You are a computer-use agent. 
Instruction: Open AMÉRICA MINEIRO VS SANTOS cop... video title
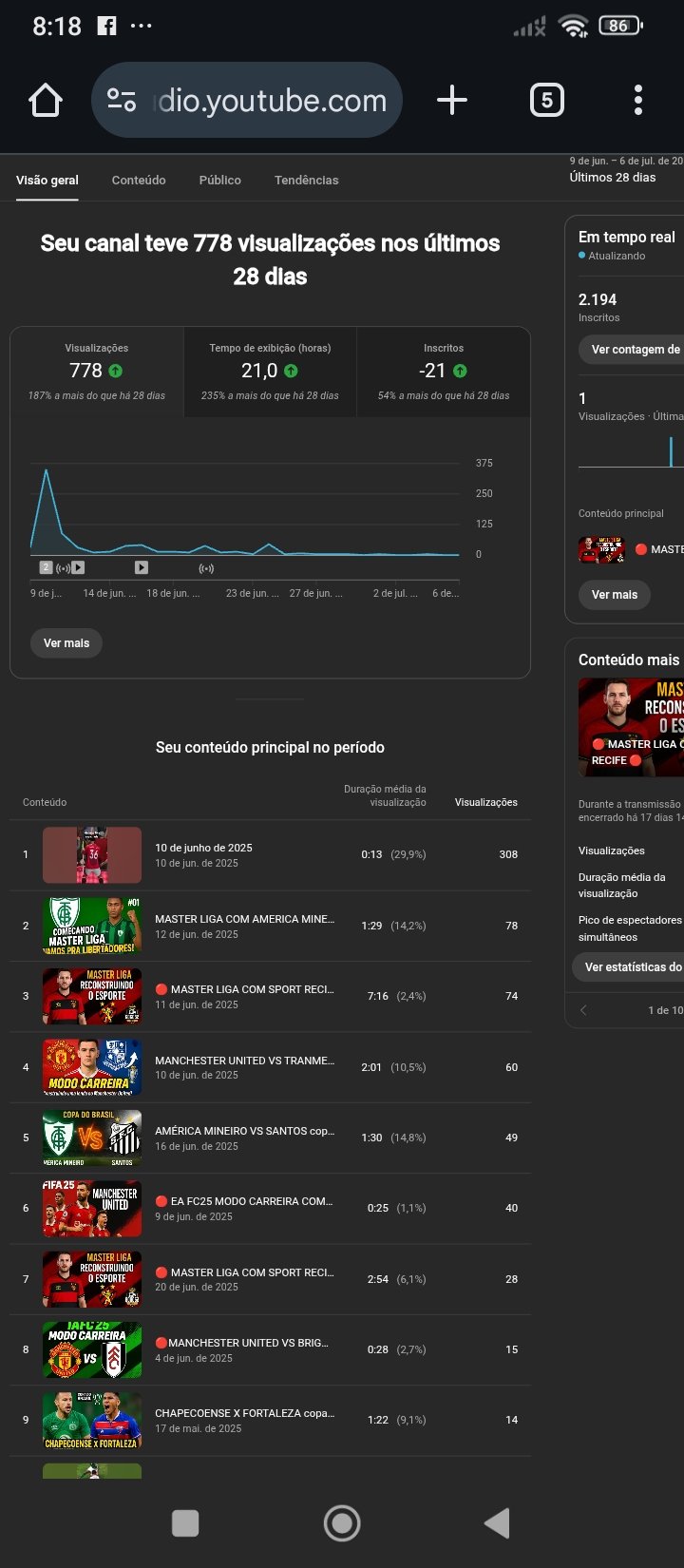click(244, 1131)
